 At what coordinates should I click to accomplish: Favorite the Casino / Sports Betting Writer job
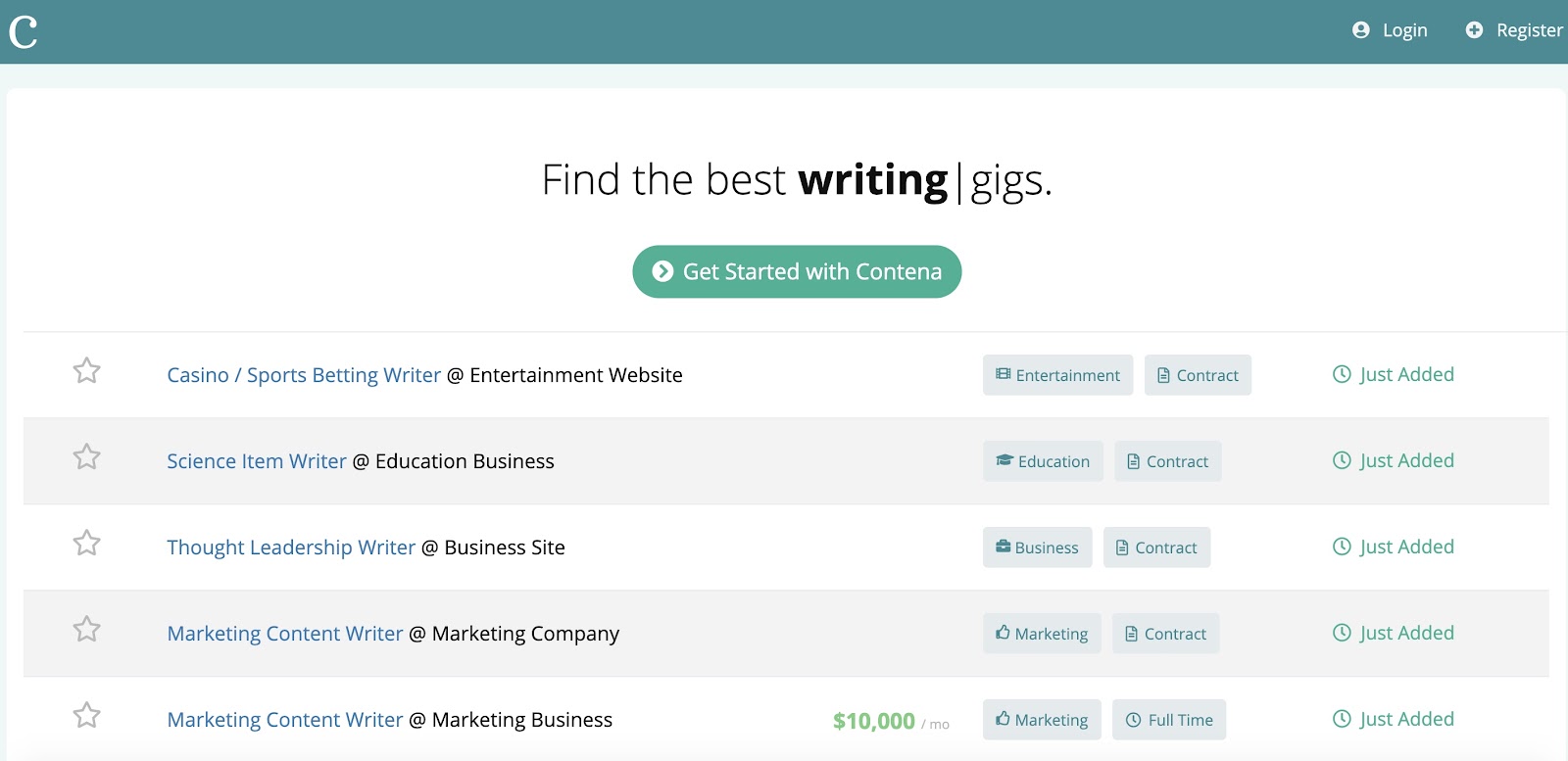(87, 370)
